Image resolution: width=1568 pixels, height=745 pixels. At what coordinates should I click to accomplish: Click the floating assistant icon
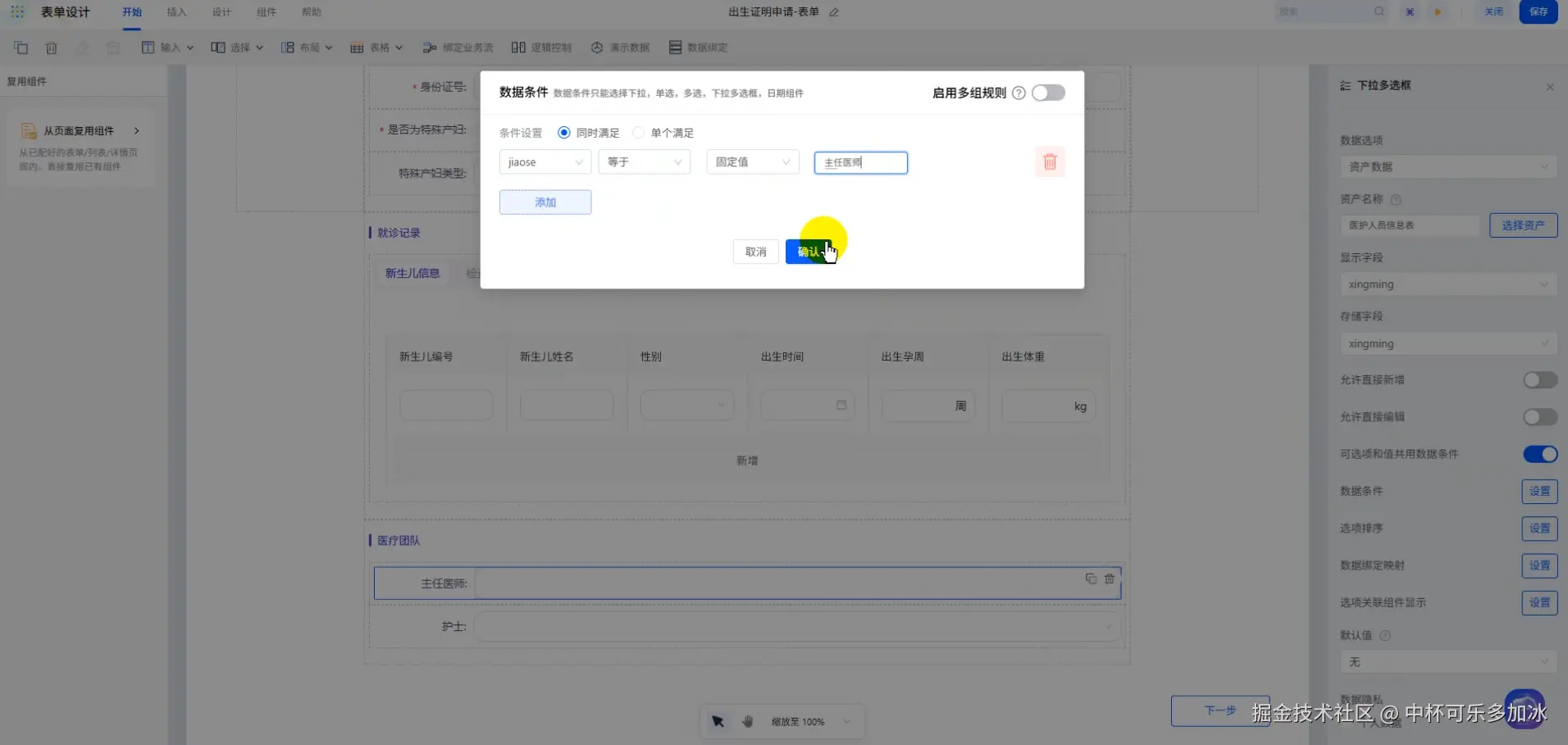[1525, 709]
